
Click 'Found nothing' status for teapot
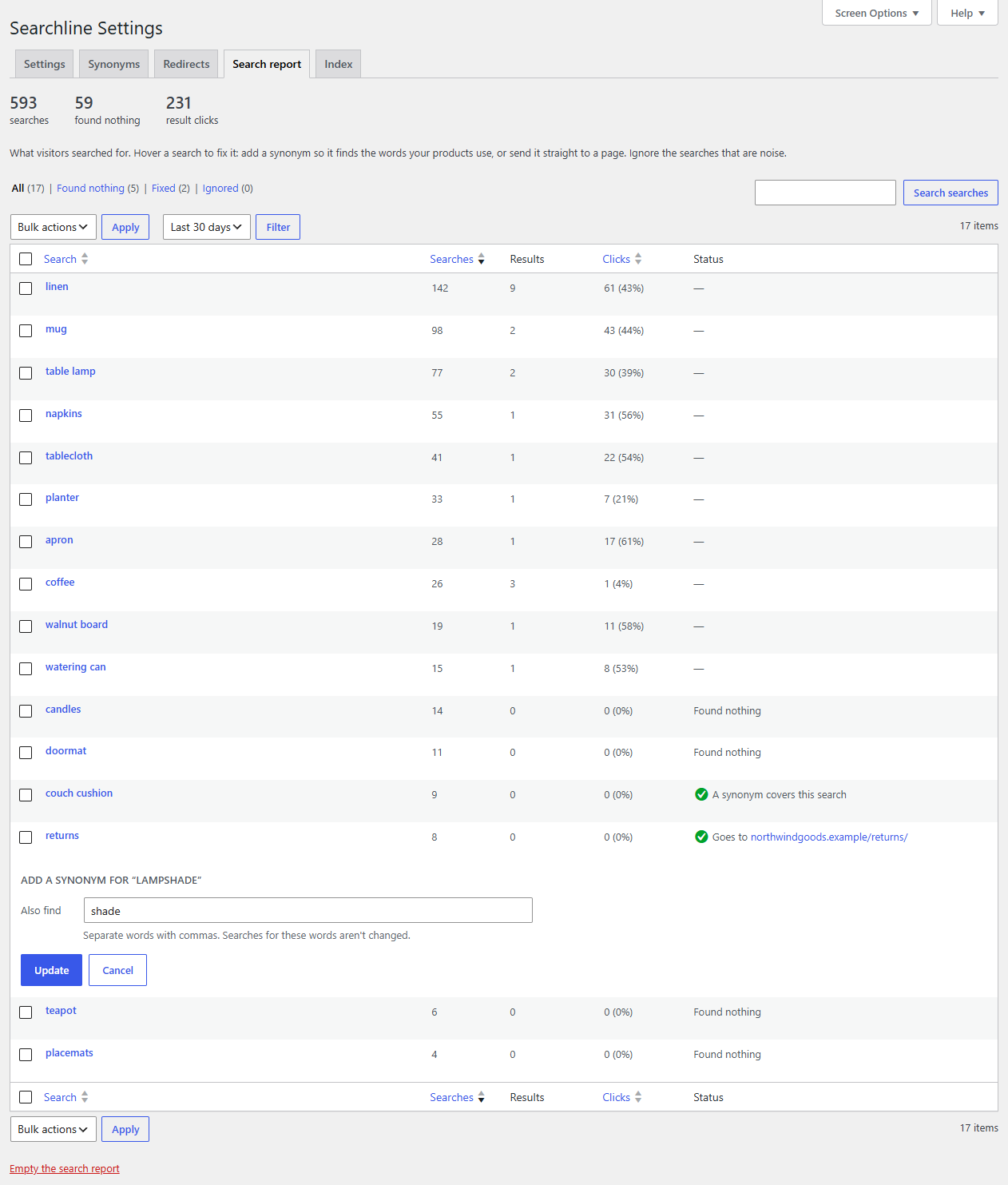click(x=727, y=1012)
